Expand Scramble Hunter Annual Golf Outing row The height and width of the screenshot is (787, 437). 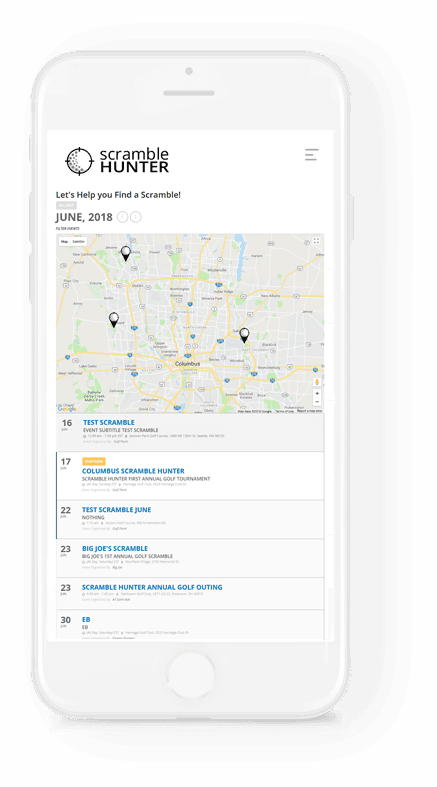[x=190, y=594]
